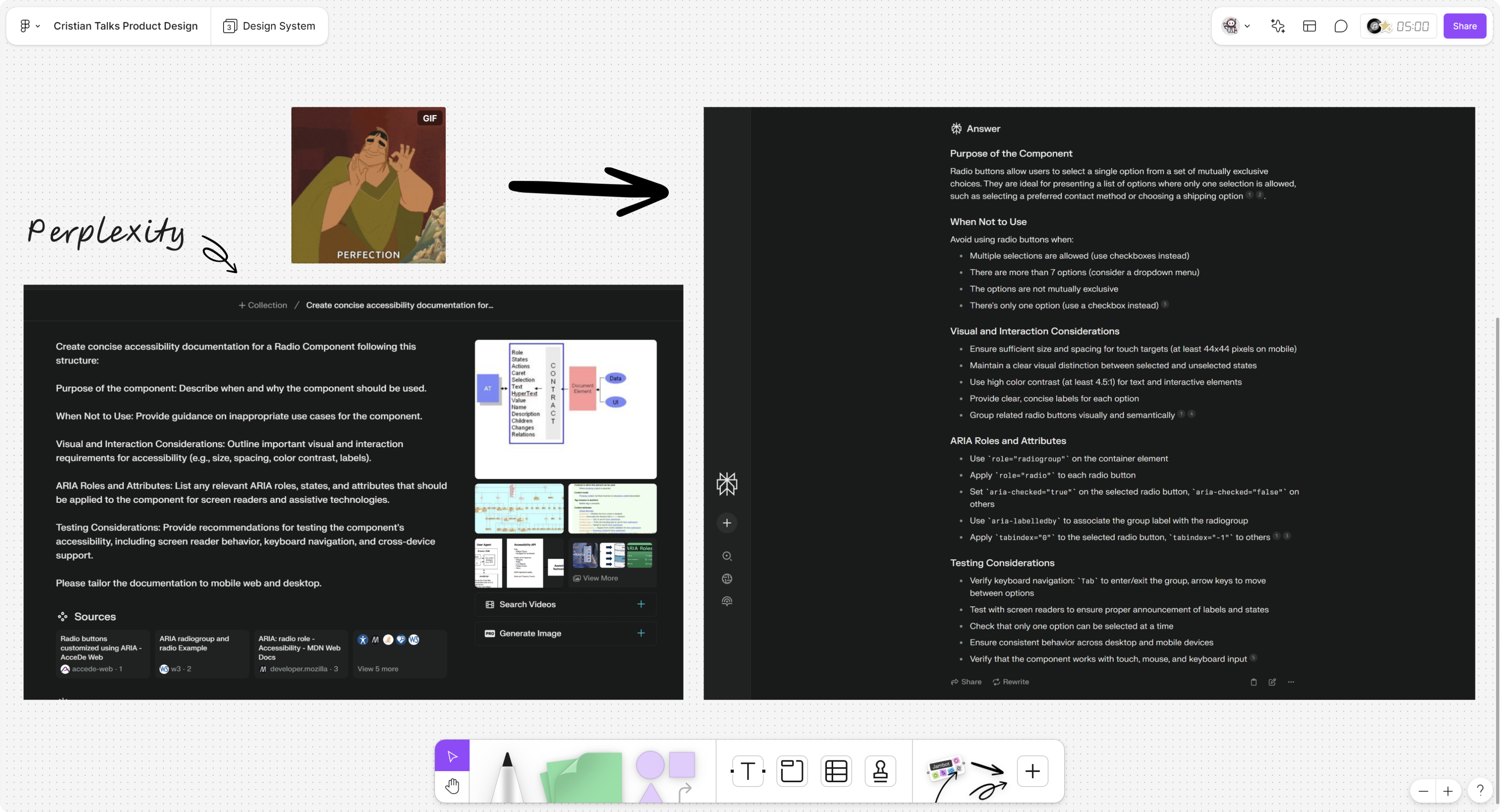Image resolution: width=1500 pixels, height=812 pixels.
Task: Start the 05:00 timer
Action: click(x=1412, y=26)
